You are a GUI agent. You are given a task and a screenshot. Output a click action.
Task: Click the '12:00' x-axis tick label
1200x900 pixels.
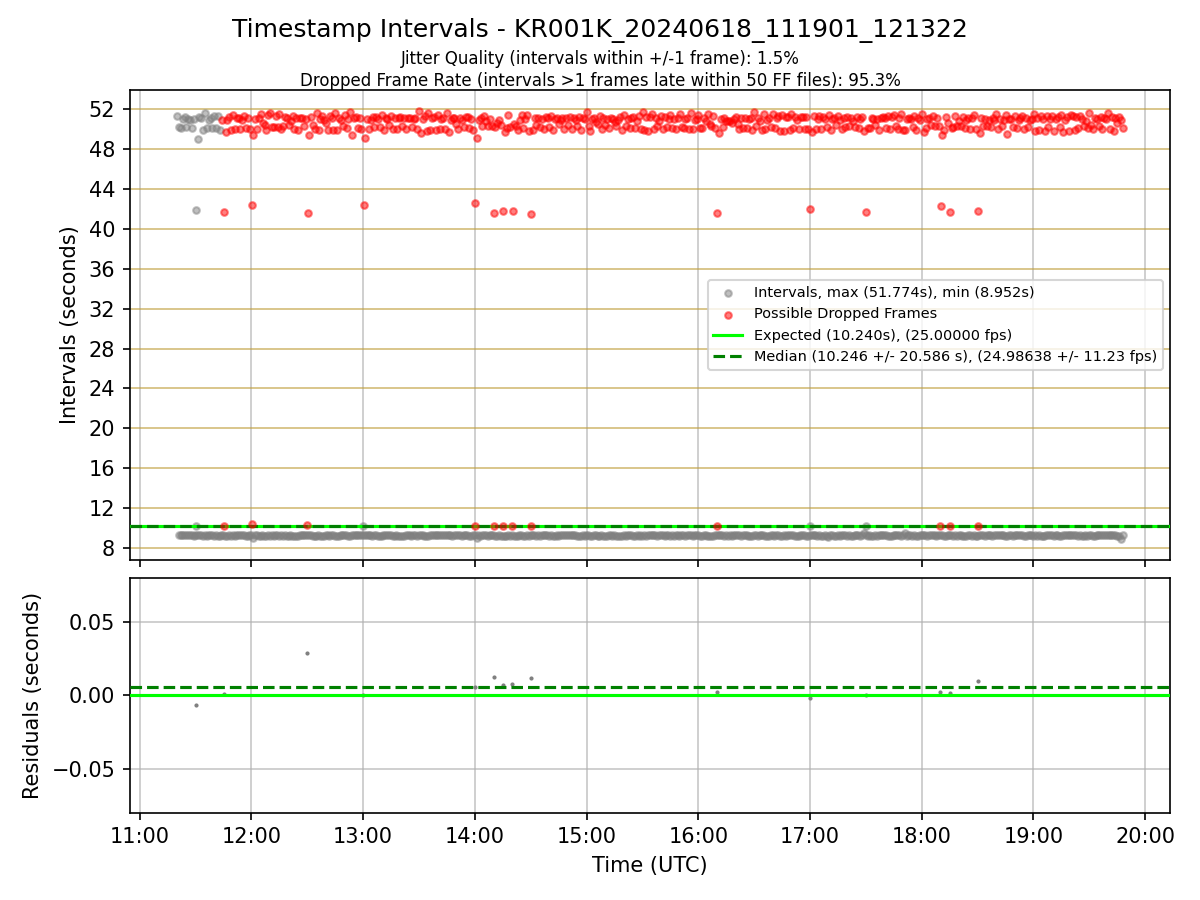251,837
